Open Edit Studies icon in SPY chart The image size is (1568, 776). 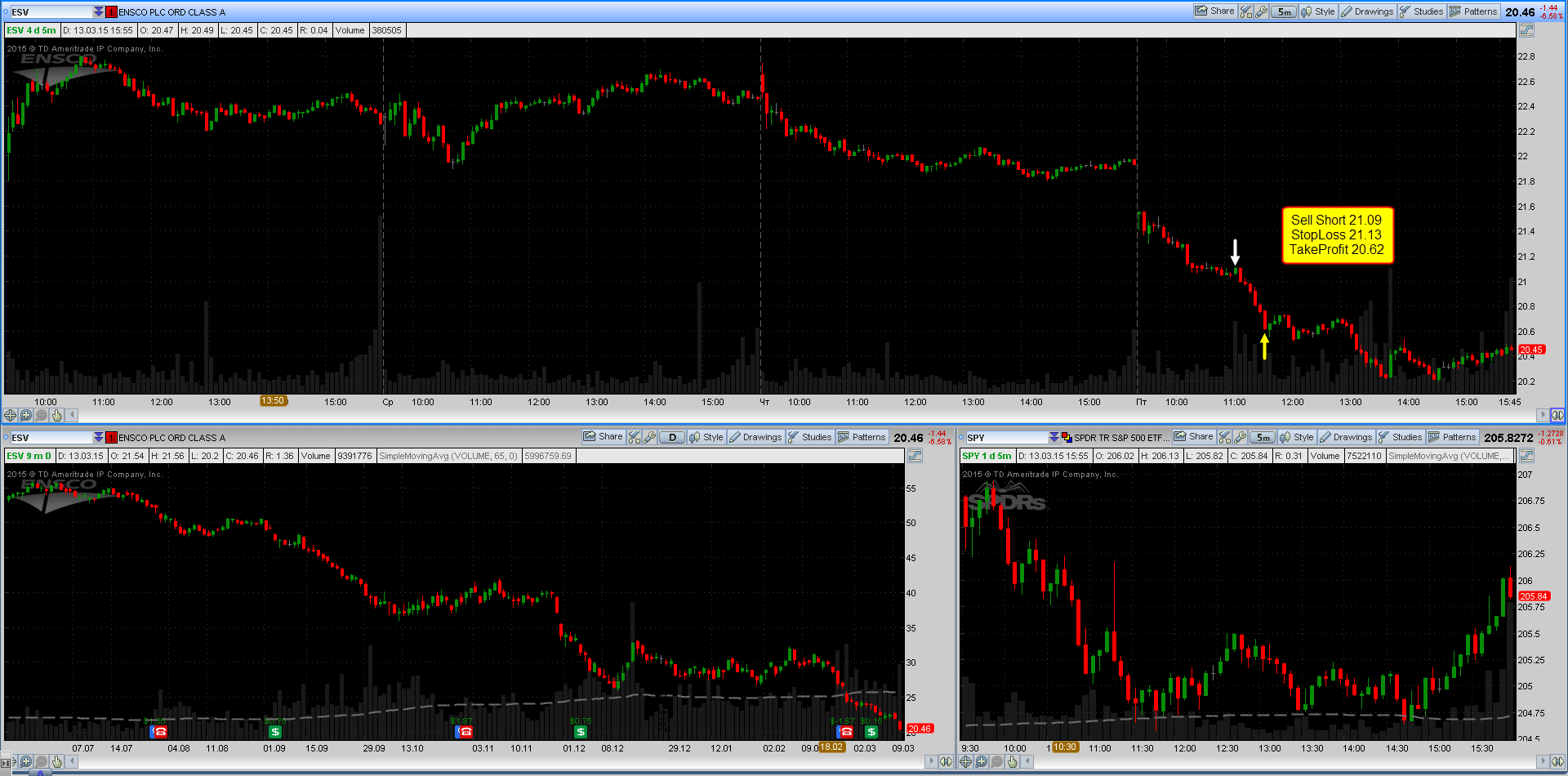tap(1225, 437)
